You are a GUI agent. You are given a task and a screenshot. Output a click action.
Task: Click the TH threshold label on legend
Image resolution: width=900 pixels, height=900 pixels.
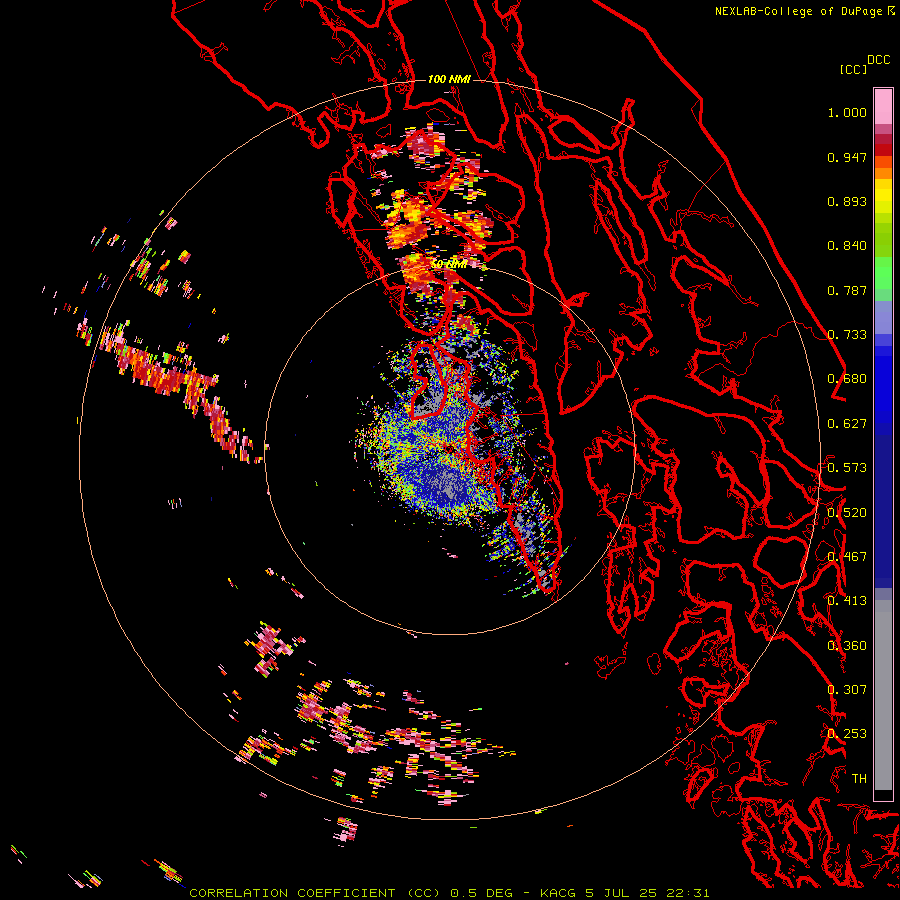click(x=859, y=779)
